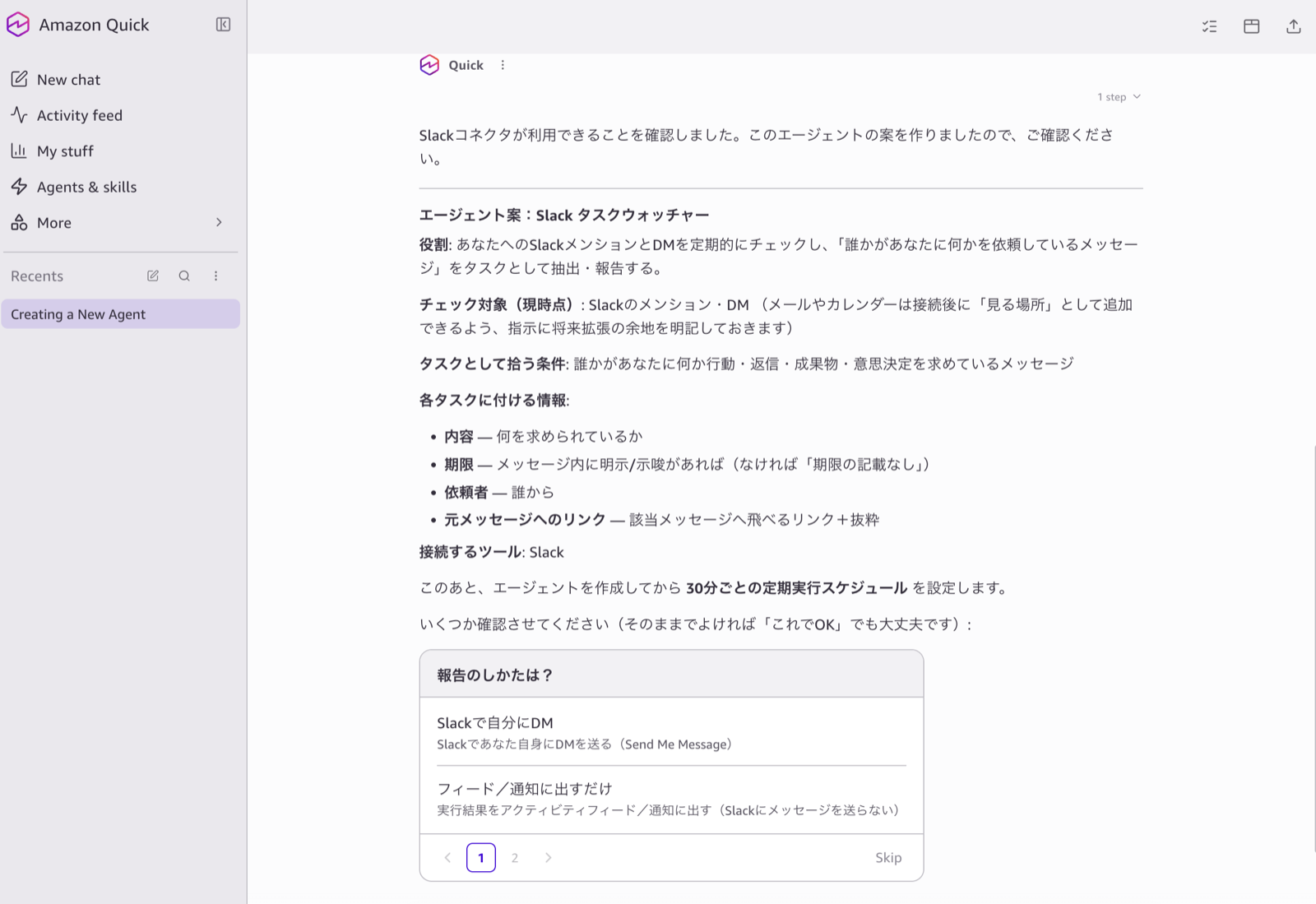
Task: Click the New chat pencil icon
Action: click(x=19, y=80)
